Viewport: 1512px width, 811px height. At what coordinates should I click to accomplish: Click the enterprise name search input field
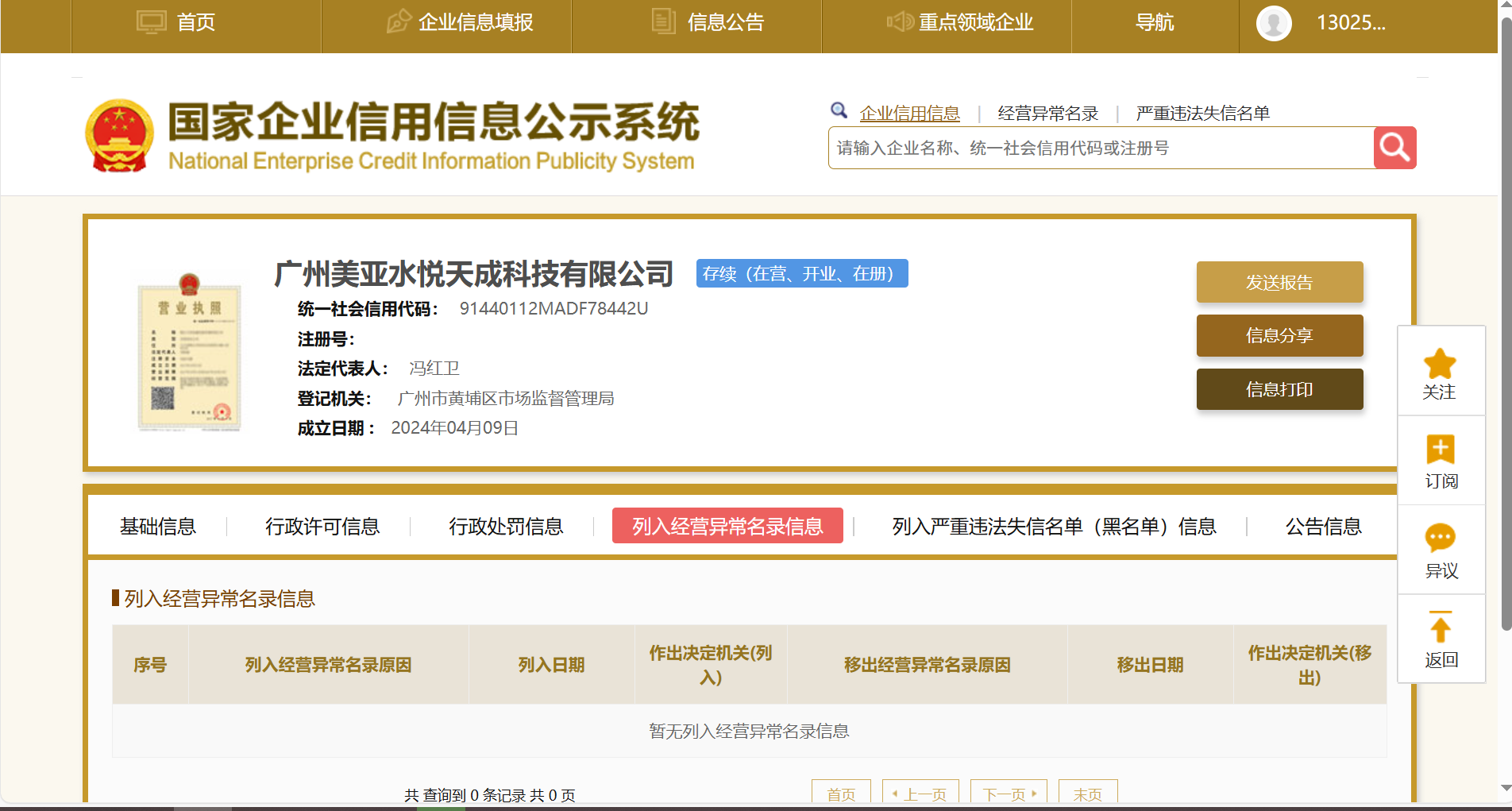point(1100,149)
